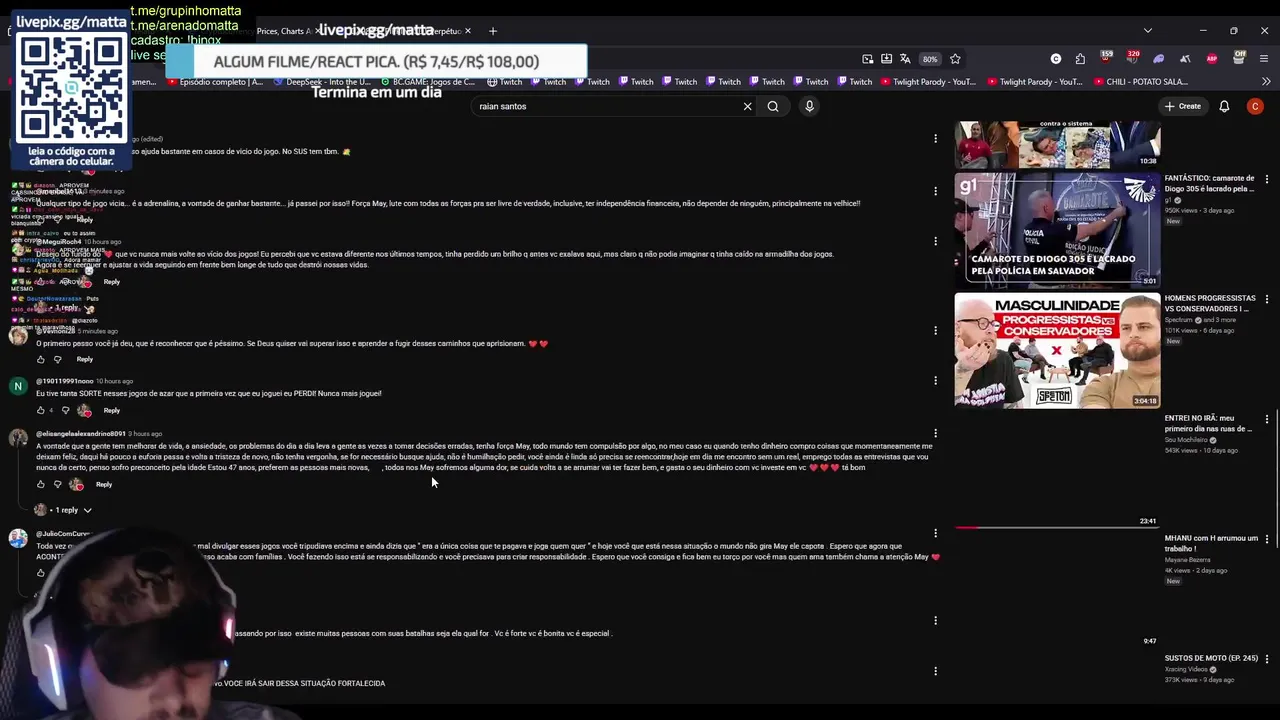Clear the YouTube search text with the X
The width and height of the screenshot is (1280, 720).
click(747, 106)
